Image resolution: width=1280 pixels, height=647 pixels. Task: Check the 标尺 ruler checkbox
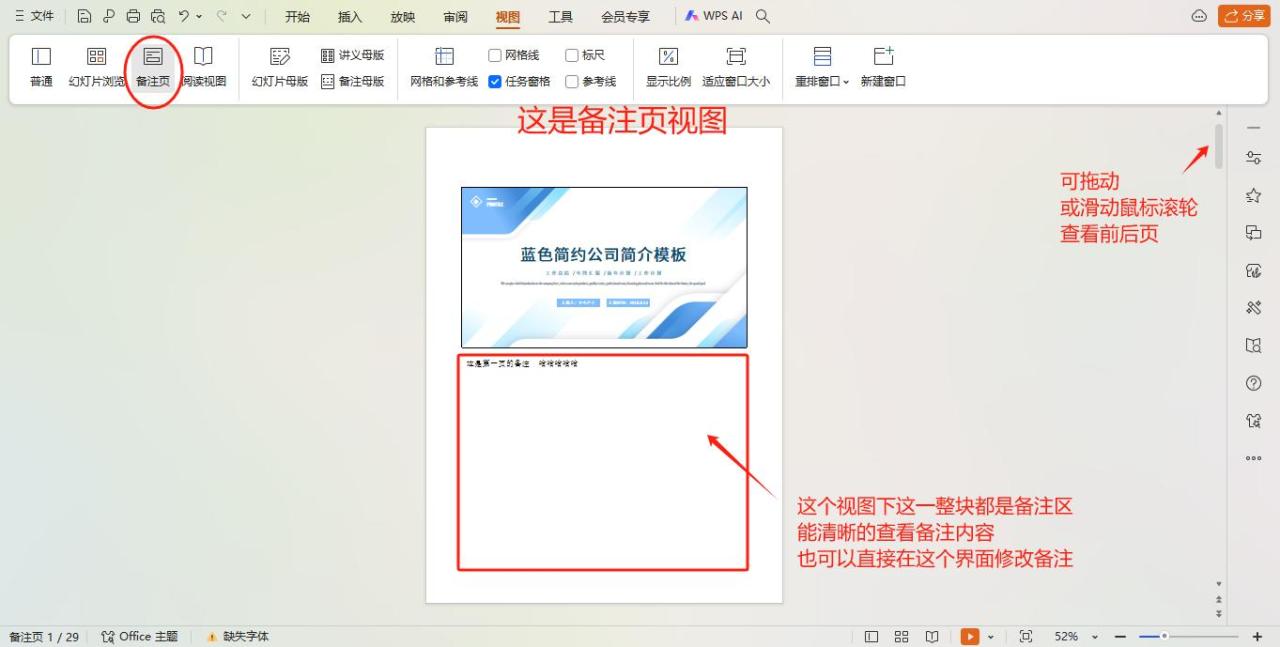coord(571,55)
